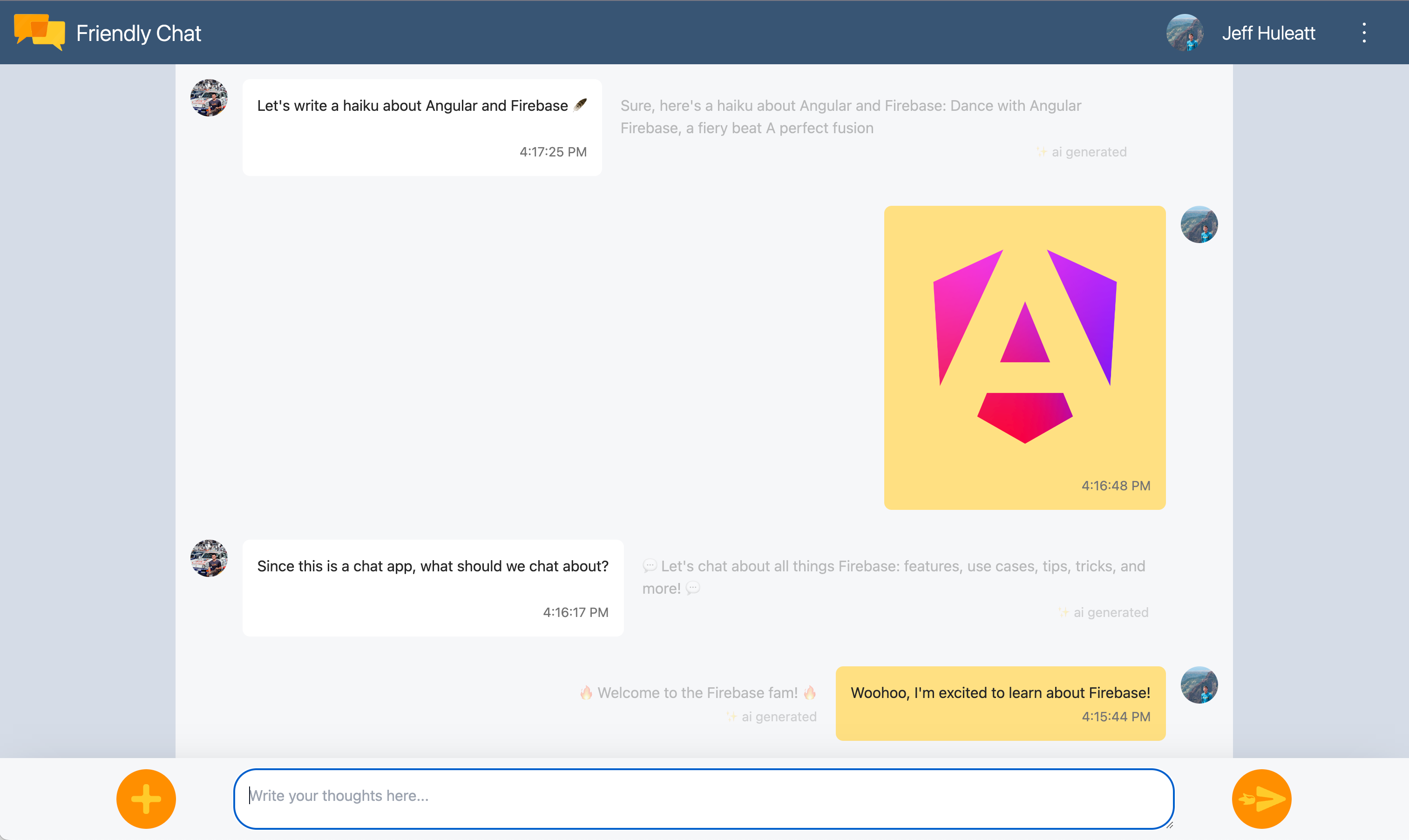Click the pencil icon next to haiku request
Viewport: 1409px width, 840px height.
582,104
